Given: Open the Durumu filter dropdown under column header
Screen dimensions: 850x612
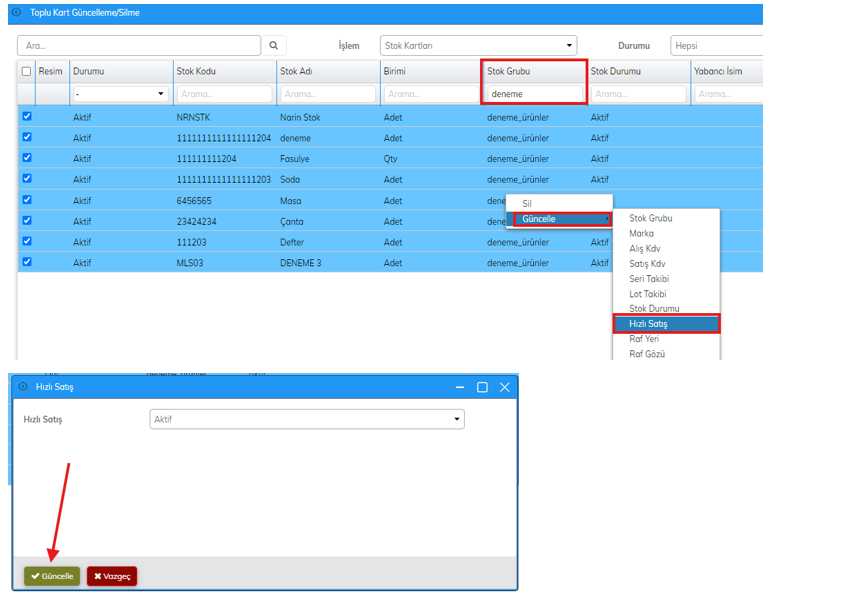Looking at the screenshot, I should [x=120, y=94].
